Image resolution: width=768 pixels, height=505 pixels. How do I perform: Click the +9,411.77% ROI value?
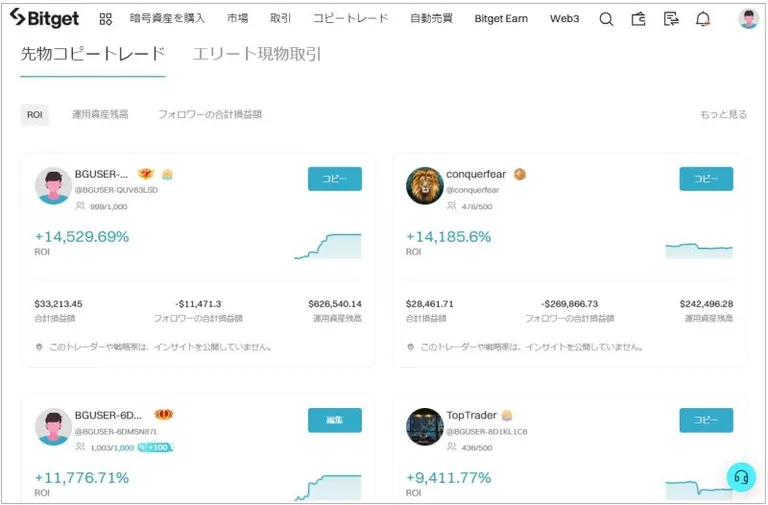tap(448, 478)
